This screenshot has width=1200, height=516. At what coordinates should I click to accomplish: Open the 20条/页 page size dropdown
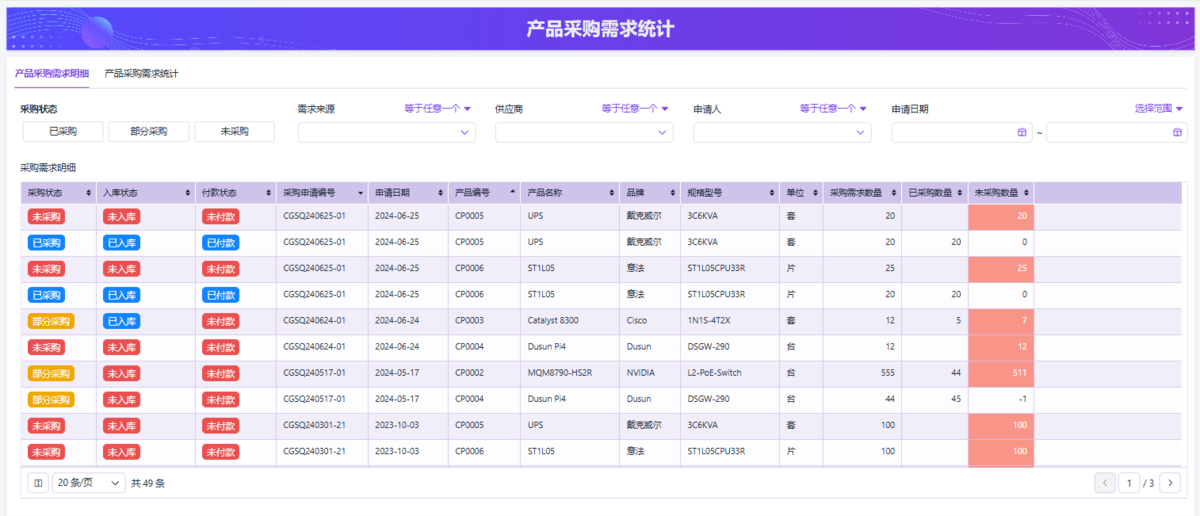click(88, 483)
